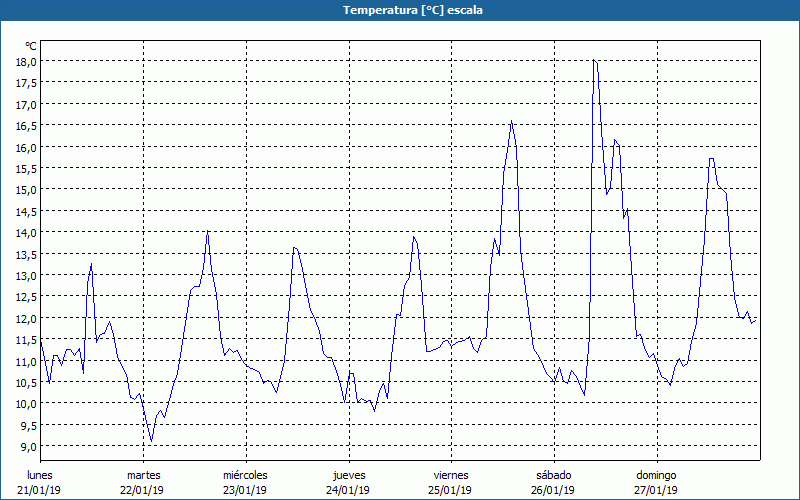This screenshot has height=500, width=800.
Task: Select the °C unit label on the axis
Action: tap(31, 46)
